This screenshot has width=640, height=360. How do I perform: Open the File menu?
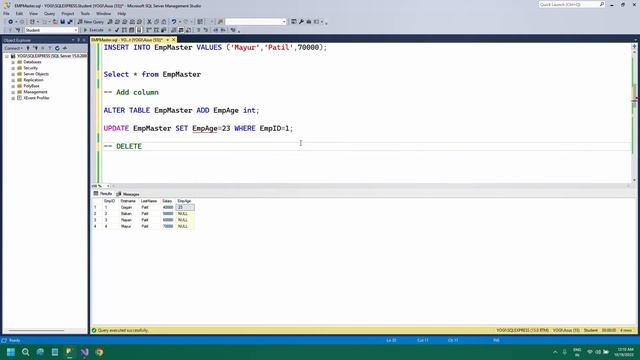(x=6, y=13)
